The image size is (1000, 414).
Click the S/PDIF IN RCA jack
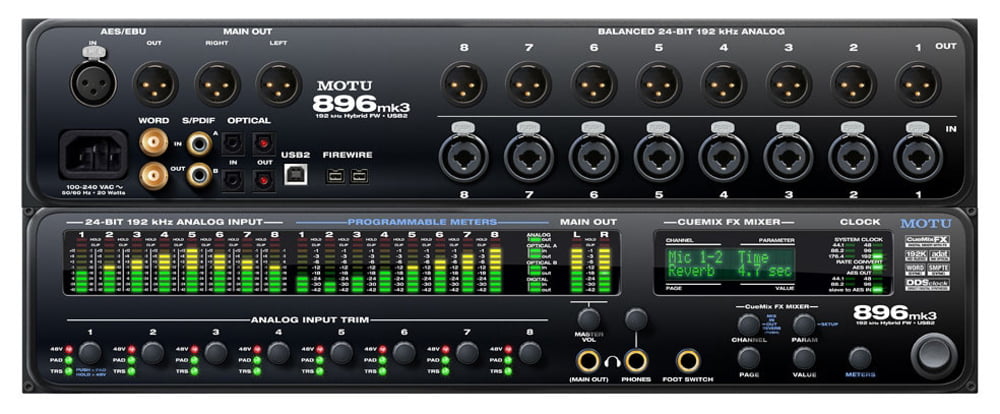[200, 144]
